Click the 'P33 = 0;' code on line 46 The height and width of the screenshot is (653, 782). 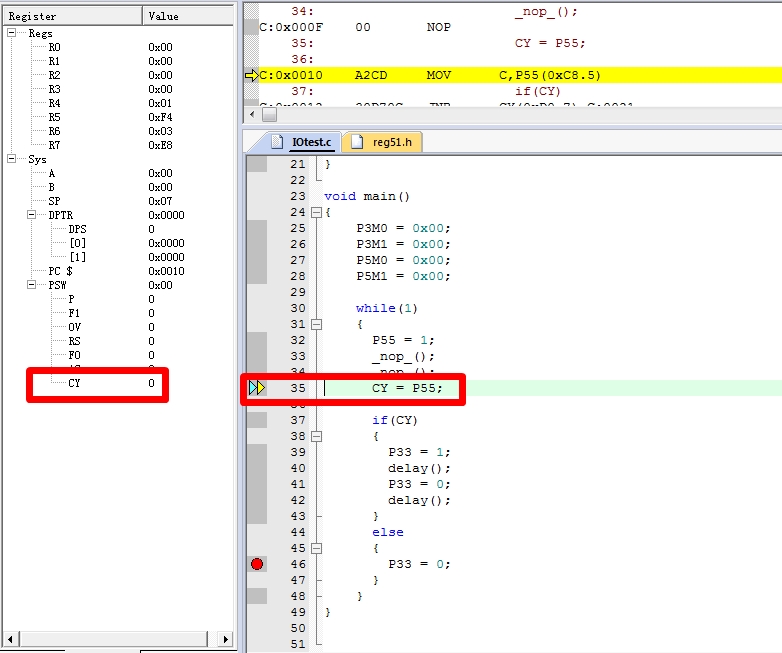[419, 564]
